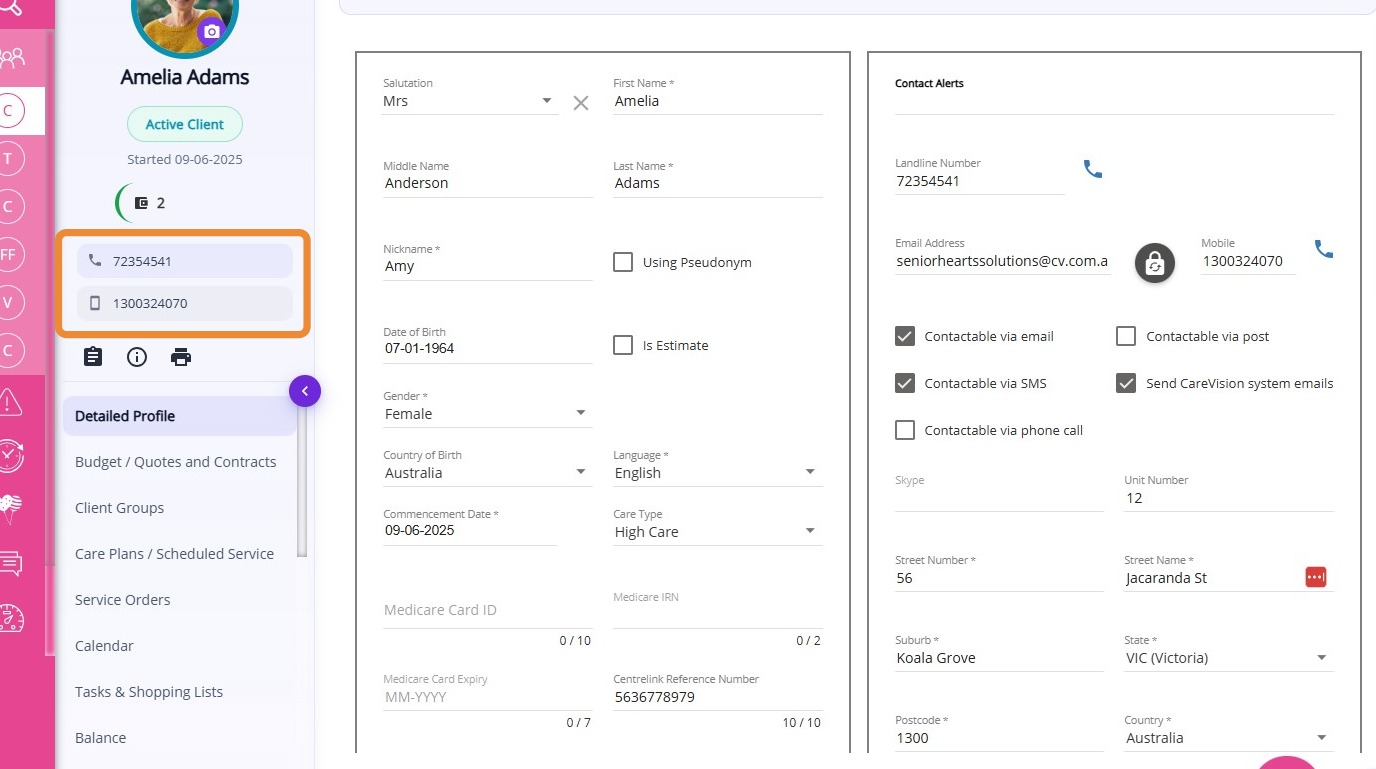
Task: Enable Contactable via phone call
Action: pyautogui.click(x=905, y=430)
